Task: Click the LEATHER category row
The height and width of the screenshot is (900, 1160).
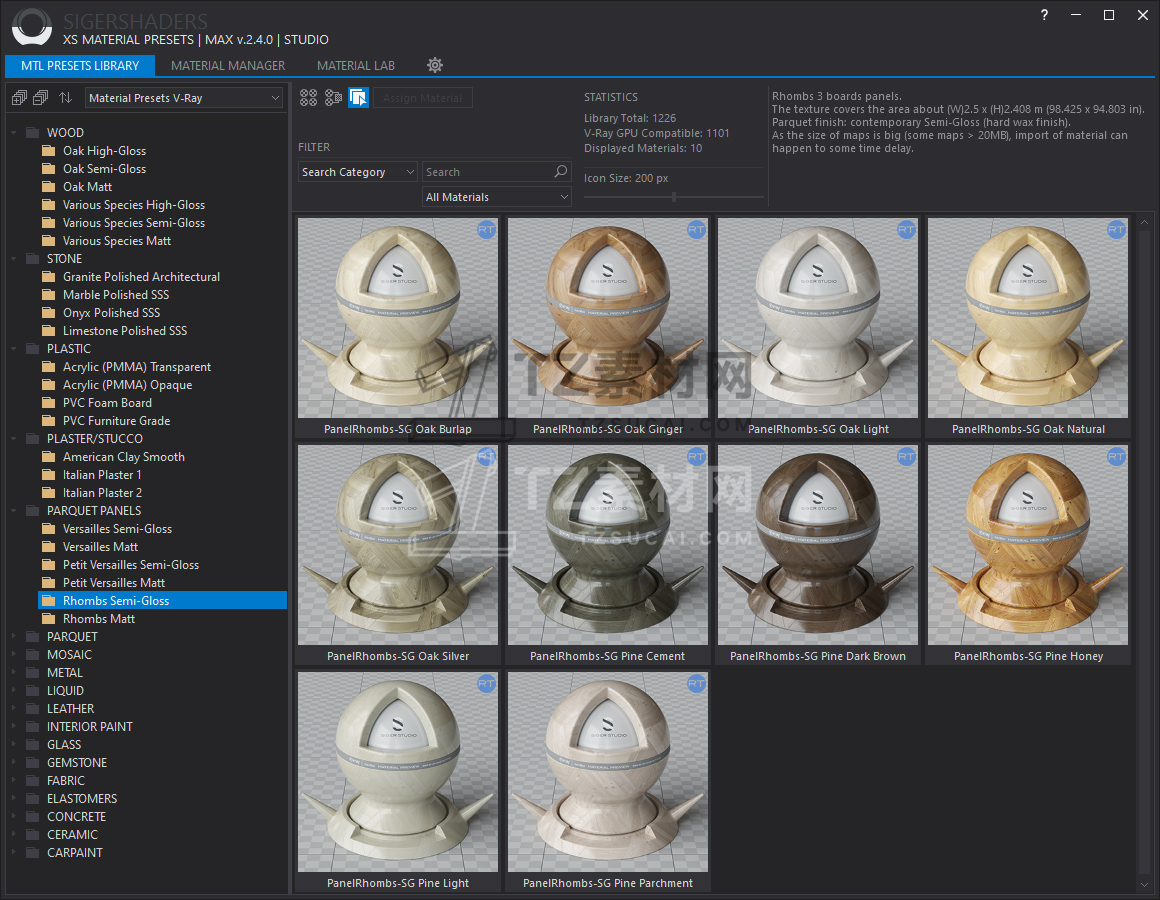Action: point(70,708)
